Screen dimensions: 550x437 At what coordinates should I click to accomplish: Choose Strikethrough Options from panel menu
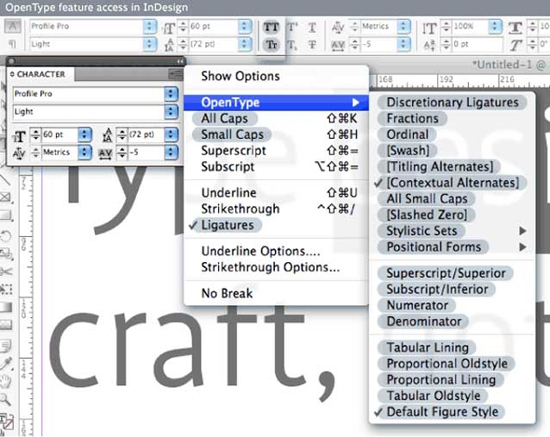coord(270,268)
